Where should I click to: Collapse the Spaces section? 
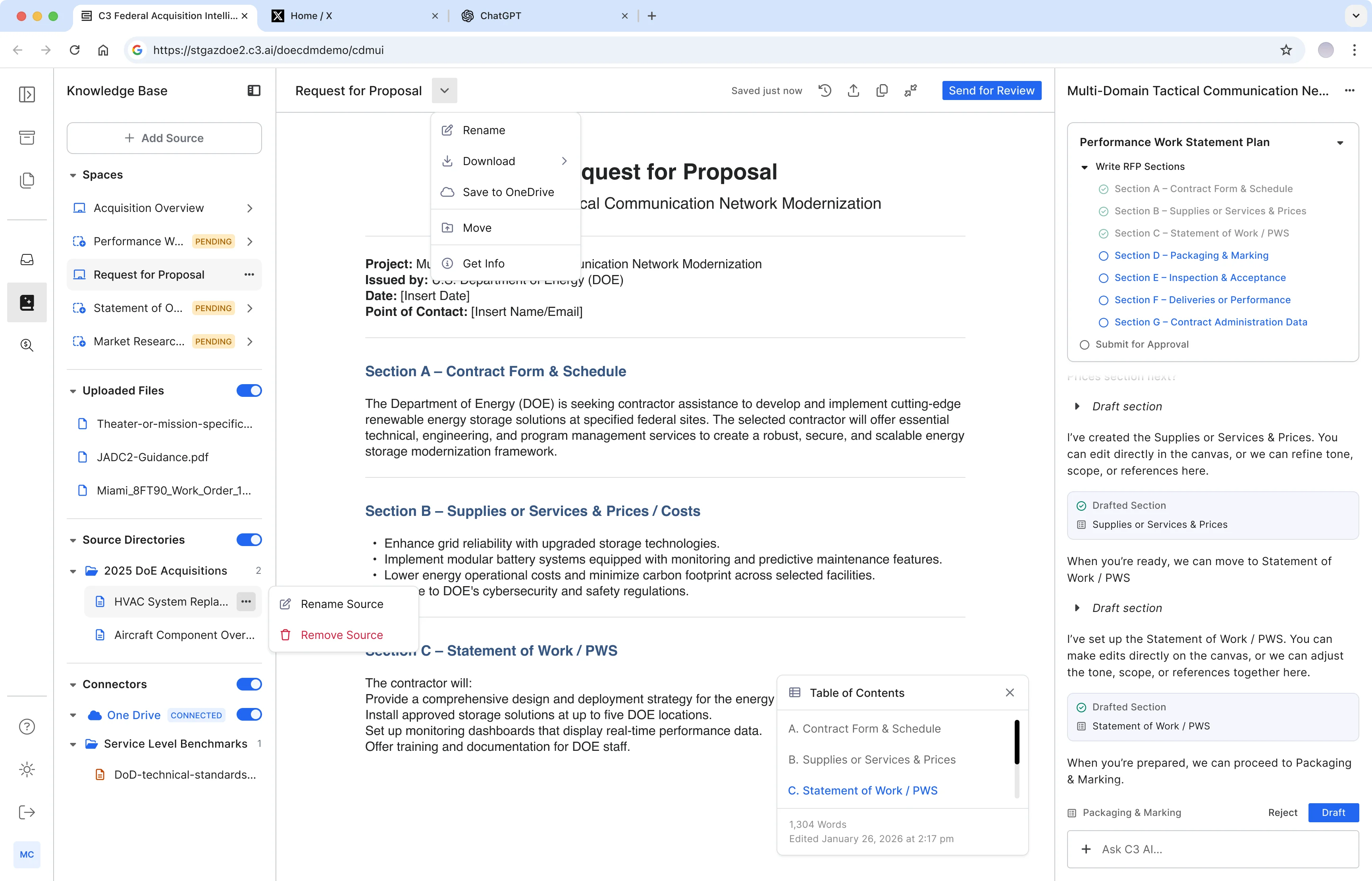(x=73, y=175)
